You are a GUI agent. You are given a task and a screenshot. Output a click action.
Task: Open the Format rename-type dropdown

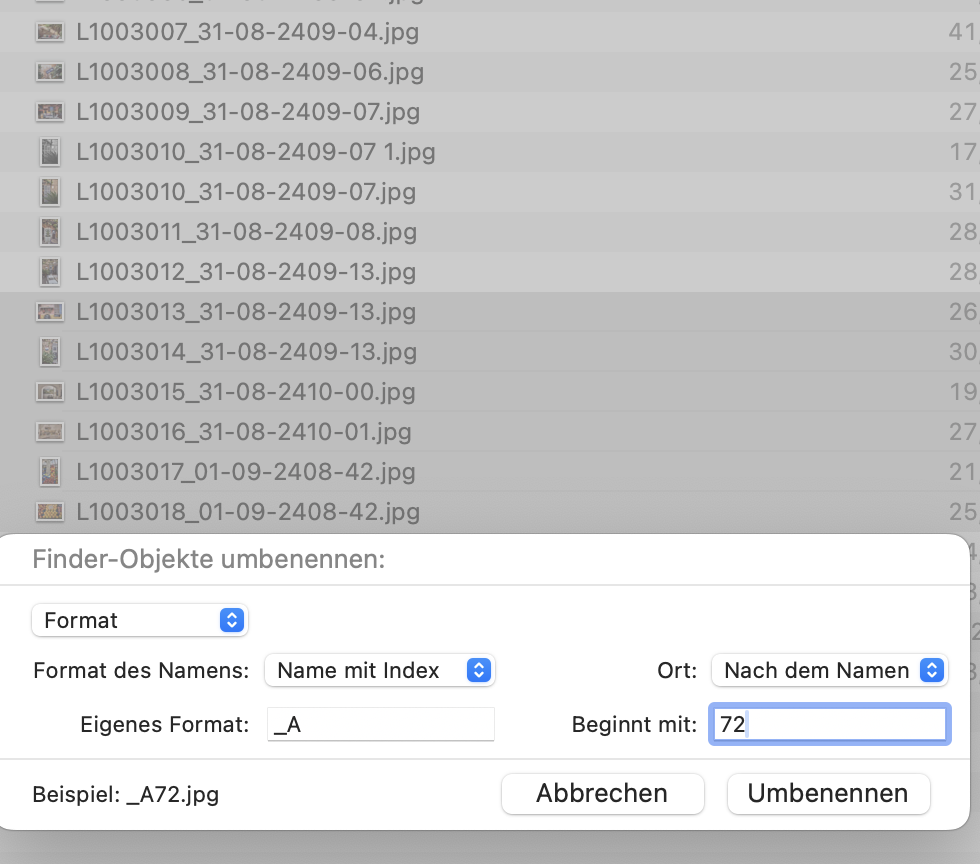pyautogui.click(x=140, y=620)
